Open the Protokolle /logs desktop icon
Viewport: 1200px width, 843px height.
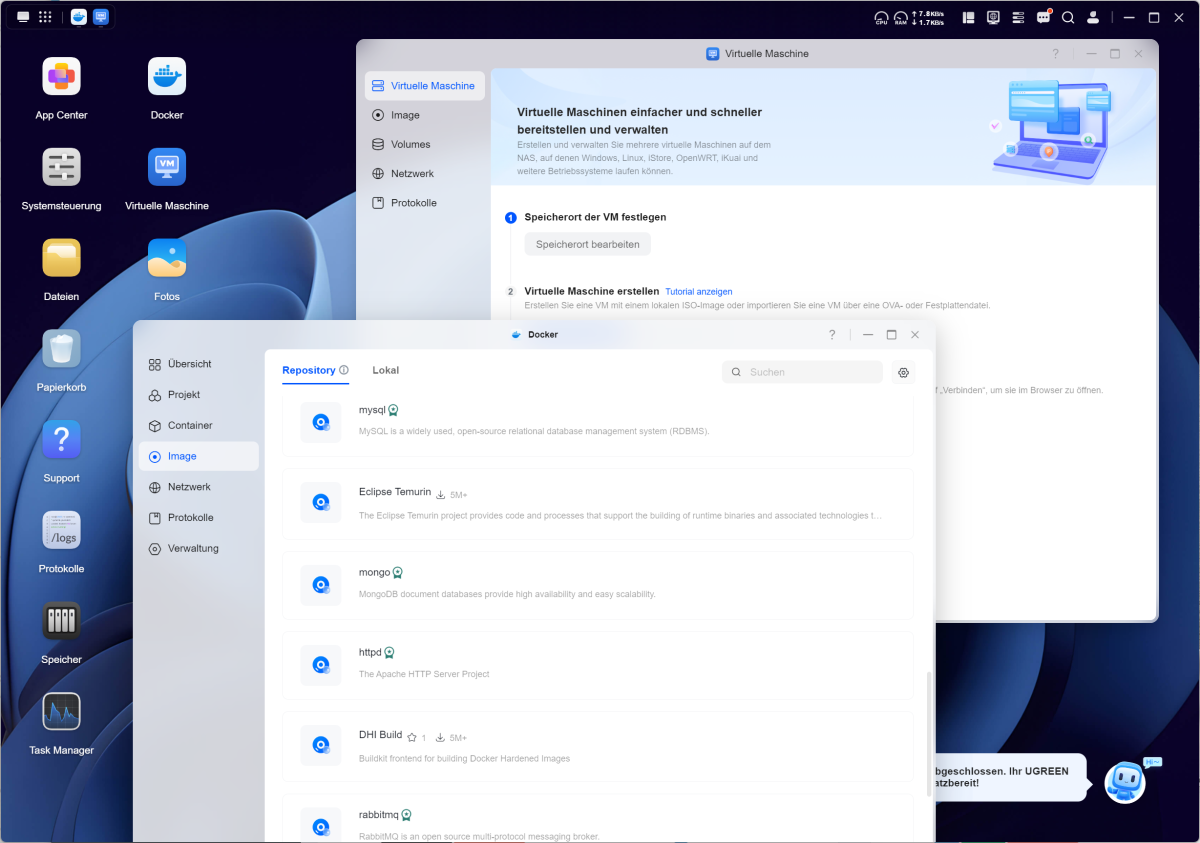point(61,530)
